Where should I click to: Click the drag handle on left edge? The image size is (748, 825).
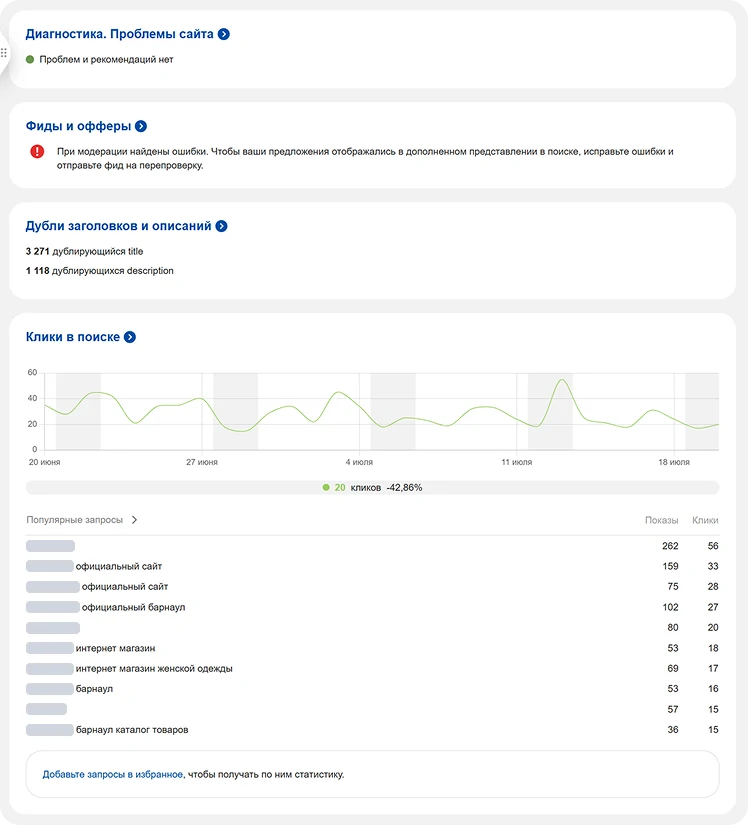[4, 54]
